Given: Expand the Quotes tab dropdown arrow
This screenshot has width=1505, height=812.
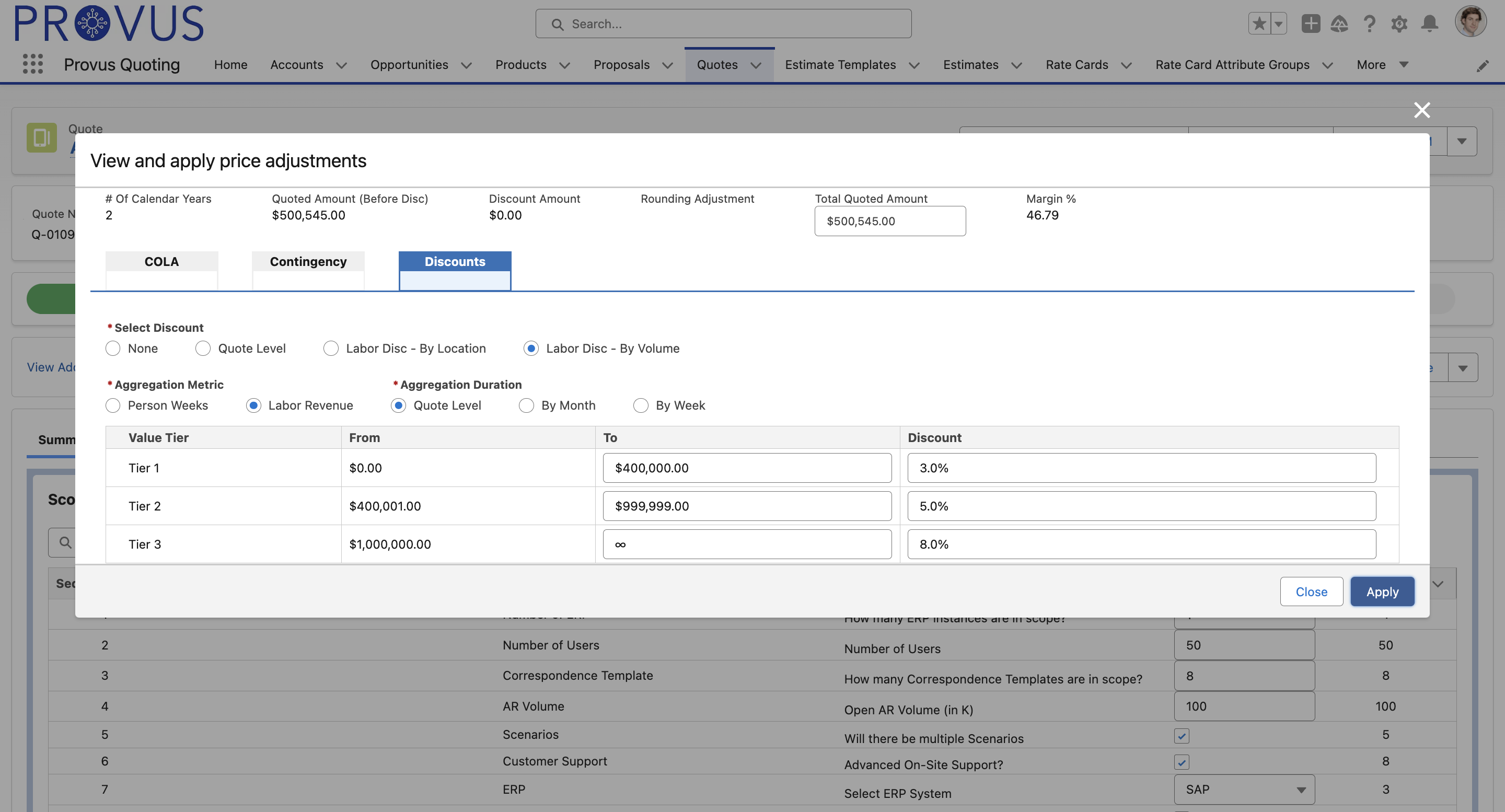Looking at the screenshot, I should coord(757,65).
